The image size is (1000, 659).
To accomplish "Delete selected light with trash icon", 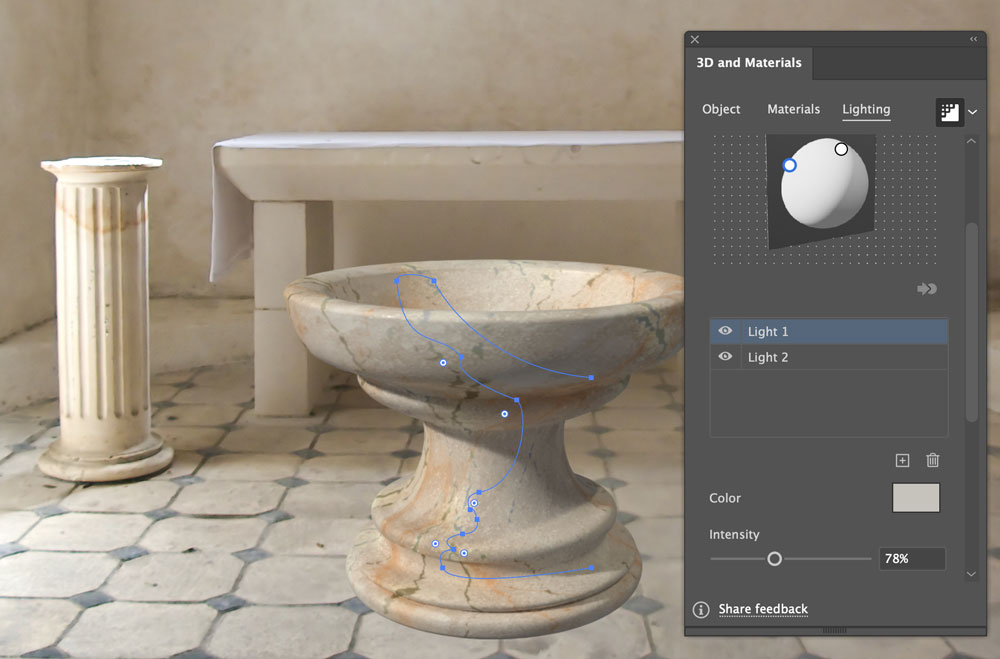I will point(933,460).
